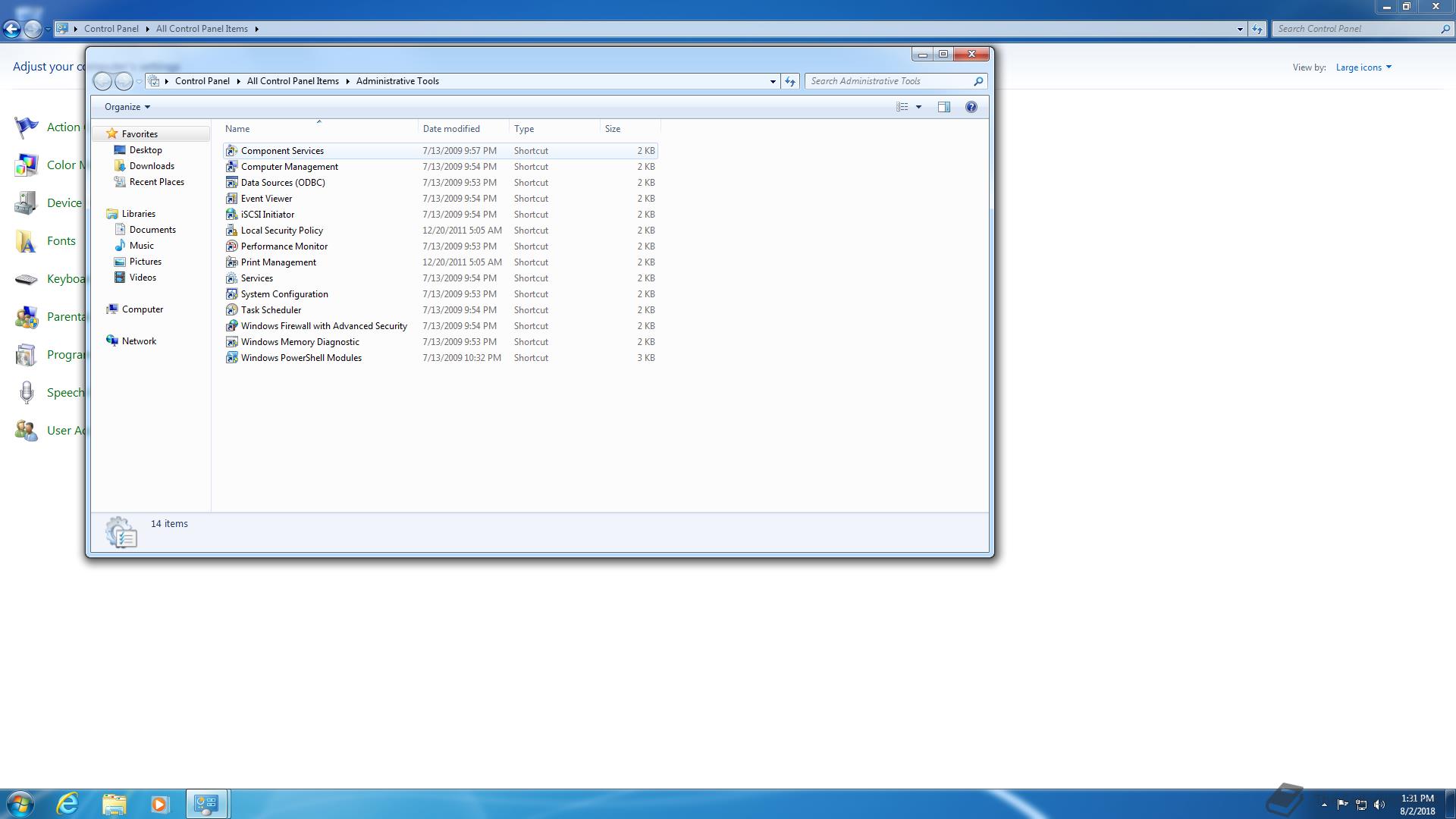Sort by Date modified column header

pos(463,129)
